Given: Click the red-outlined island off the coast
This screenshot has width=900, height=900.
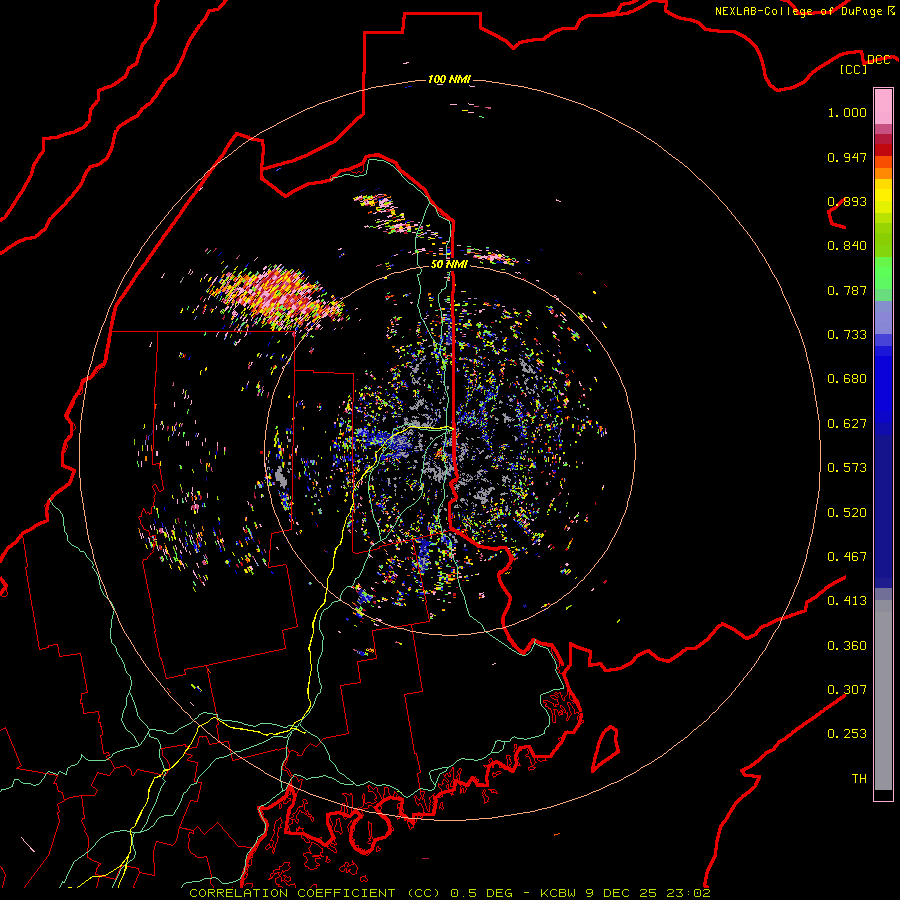Looking at the screenshot, I should point(606,748).
